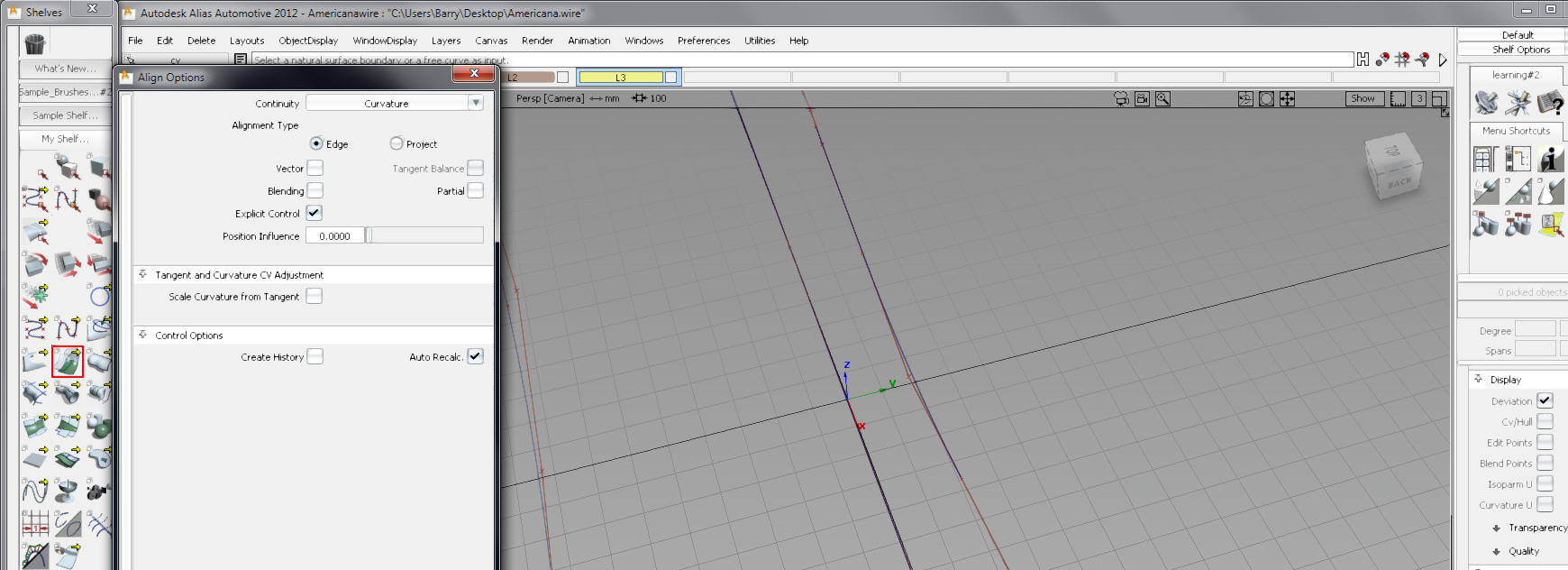Select the yellow L3 layer bar
This screenshot has width=1568, height=570.
621,78
